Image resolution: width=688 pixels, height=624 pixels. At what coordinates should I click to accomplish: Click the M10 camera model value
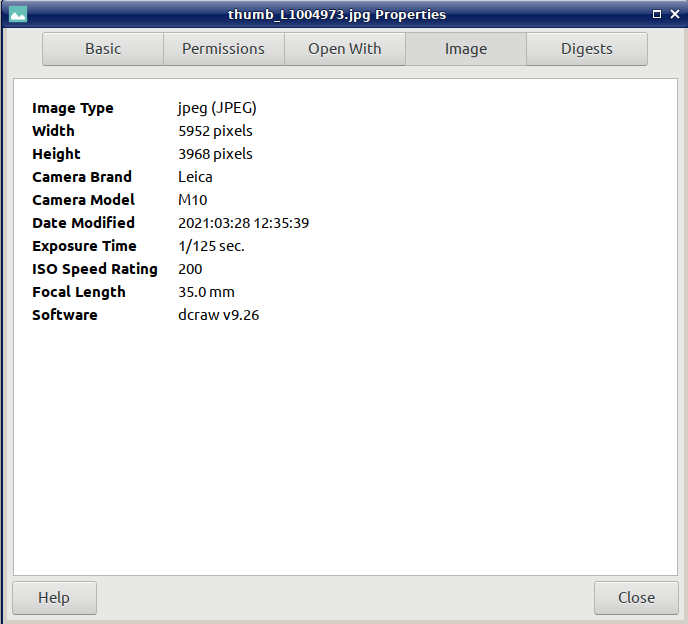click(x=192, y=200)
